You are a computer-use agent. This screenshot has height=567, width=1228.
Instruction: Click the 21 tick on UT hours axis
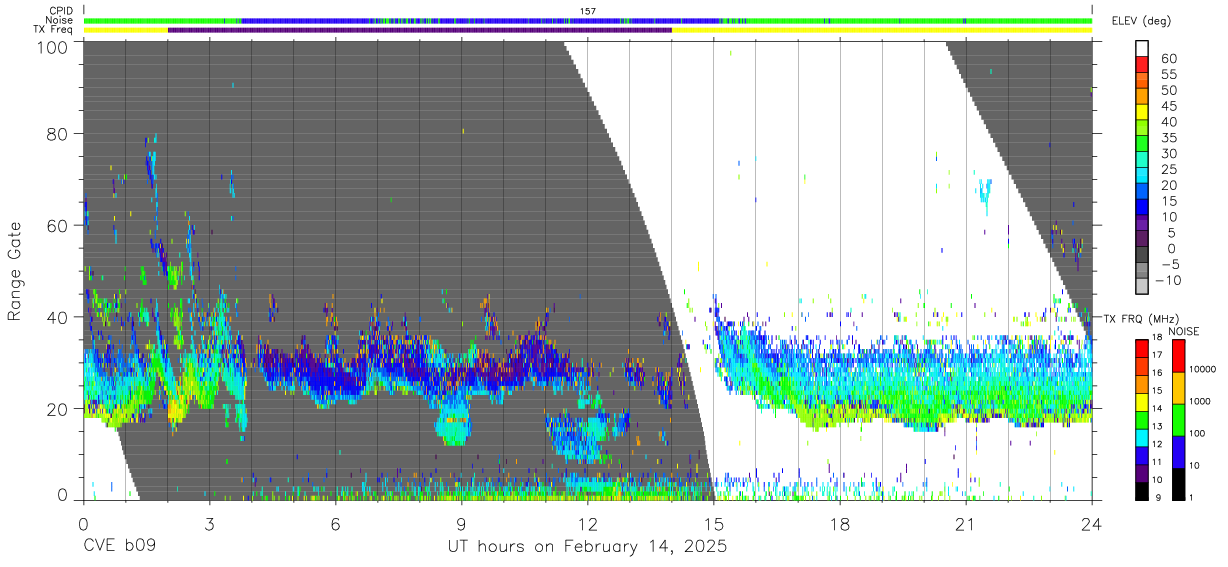(x=966, y=523)
